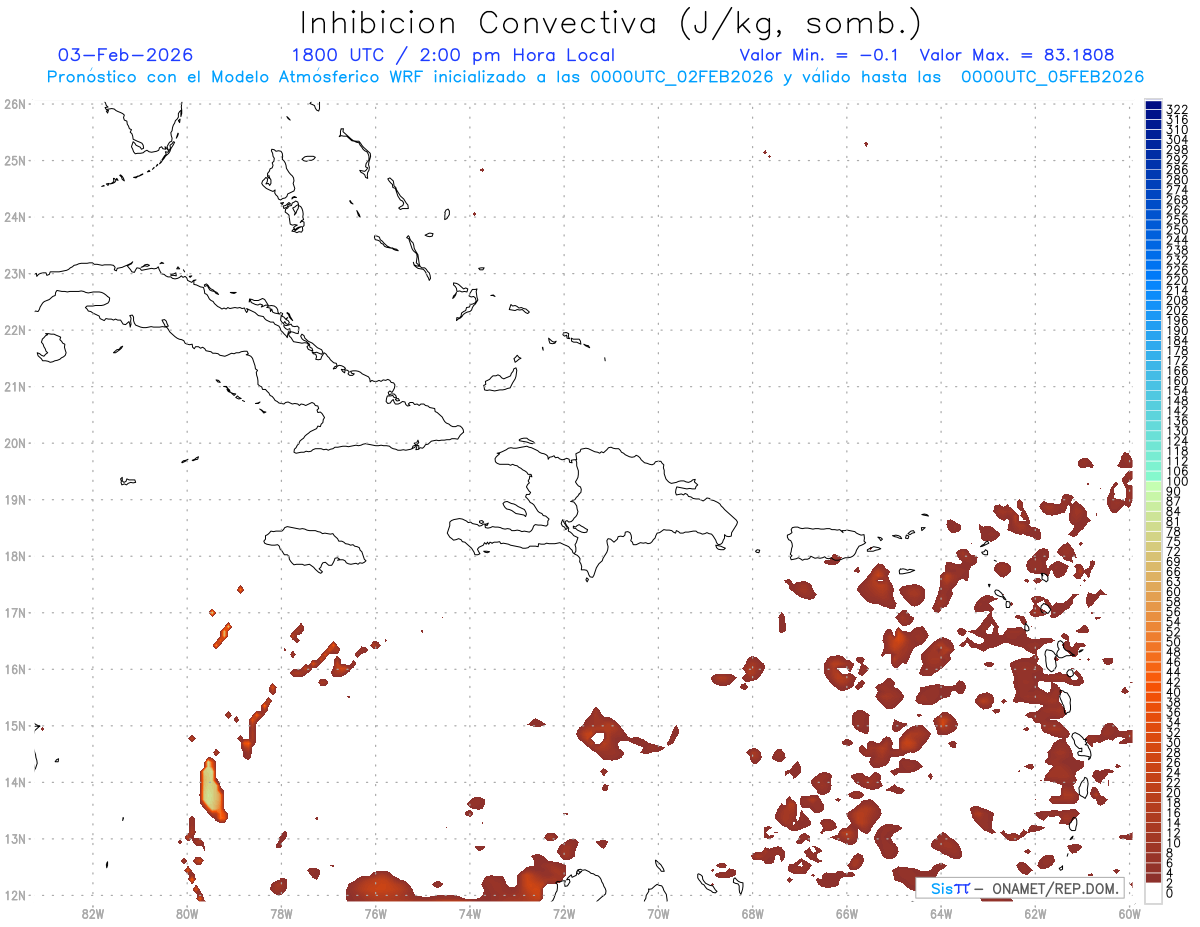The height and width of the screenshot is (927, 1200).
Task: Click the 20N latitude label
Action: pos(15,443)
